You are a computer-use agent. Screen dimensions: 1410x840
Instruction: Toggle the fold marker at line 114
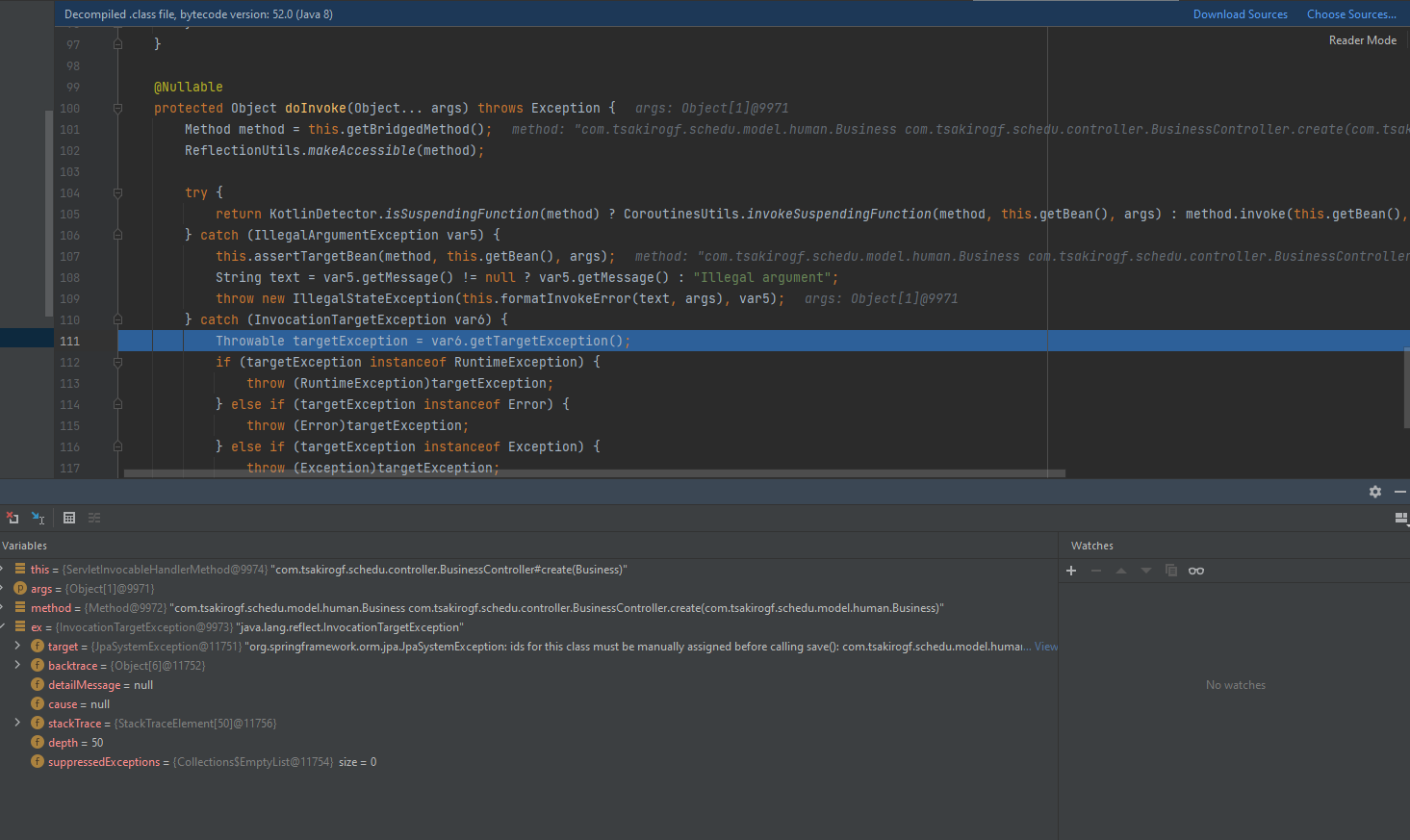pos(118,404)
